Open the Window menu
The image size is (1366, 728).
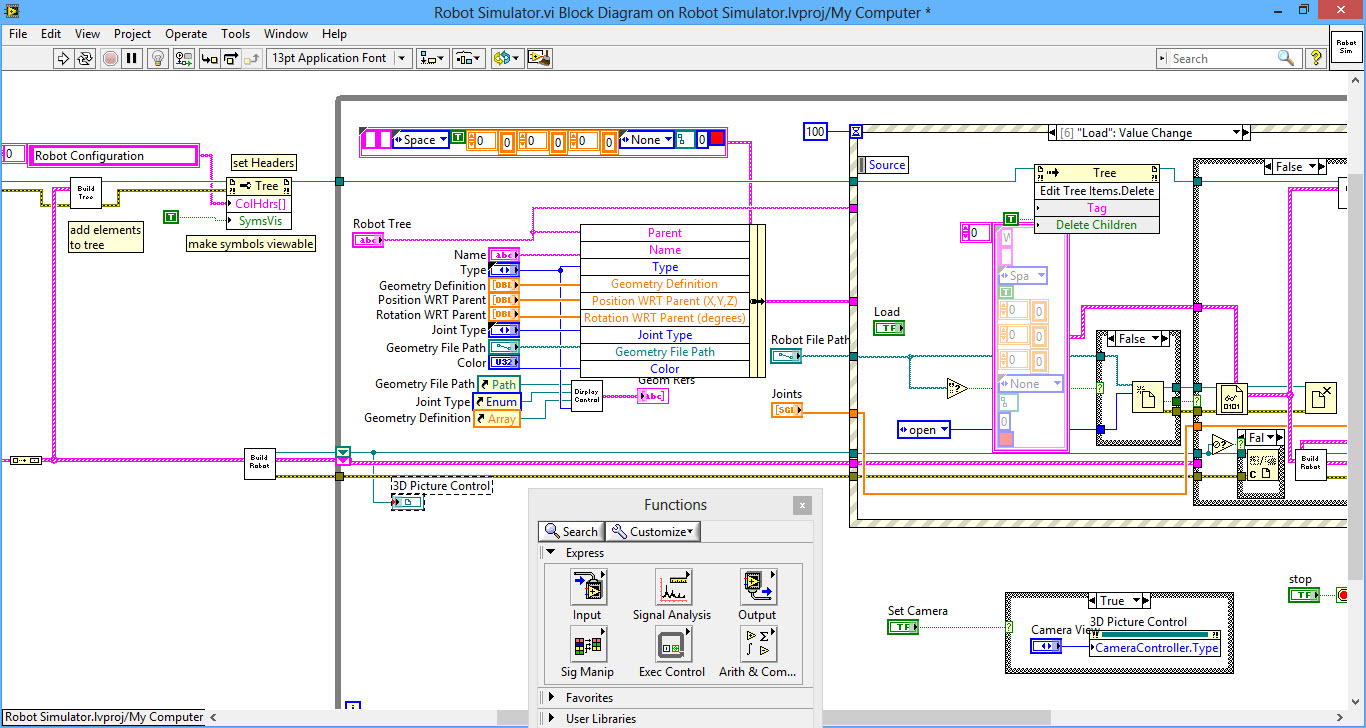point(287,33)
